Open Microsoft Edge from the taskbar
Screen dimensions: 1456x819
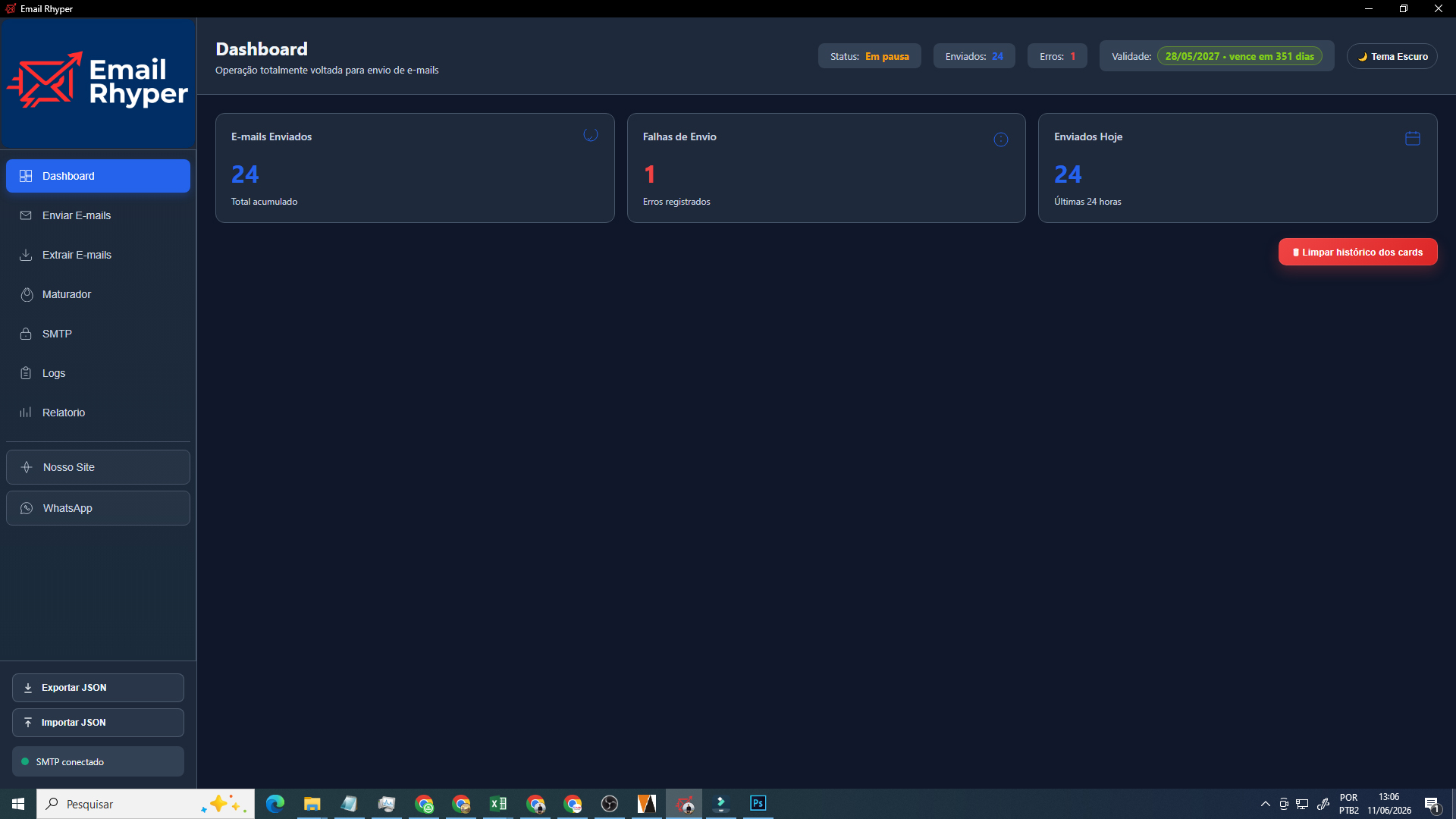(275, 803)
